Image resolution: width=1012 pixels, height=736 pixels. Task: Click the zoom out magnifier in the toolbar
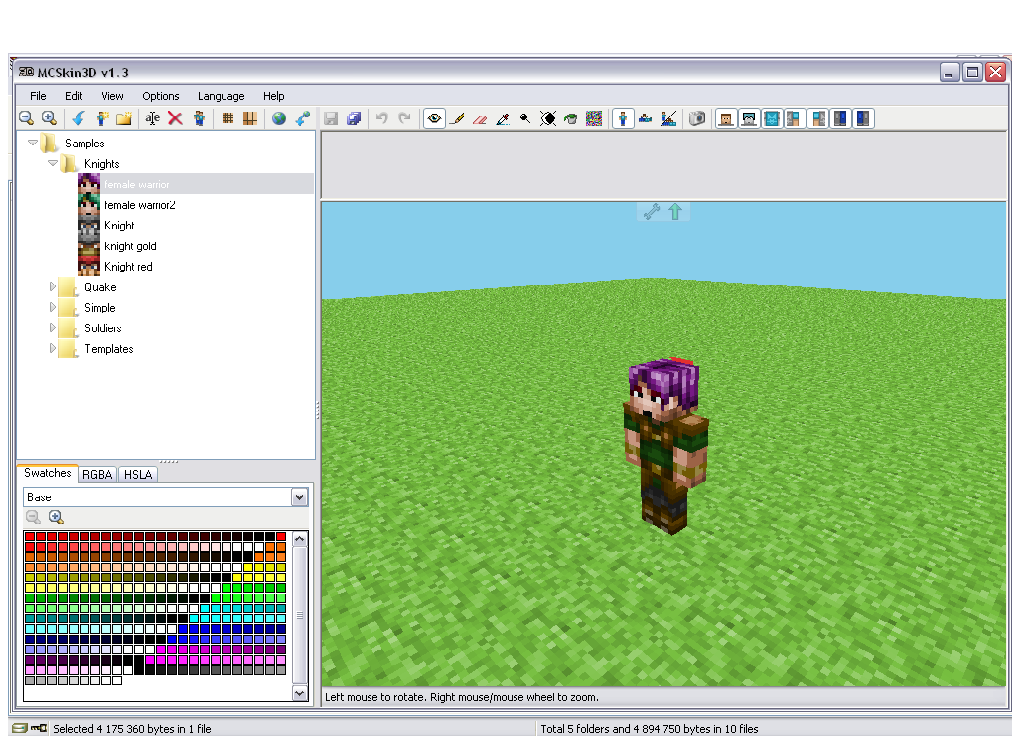tap(26, 118)
